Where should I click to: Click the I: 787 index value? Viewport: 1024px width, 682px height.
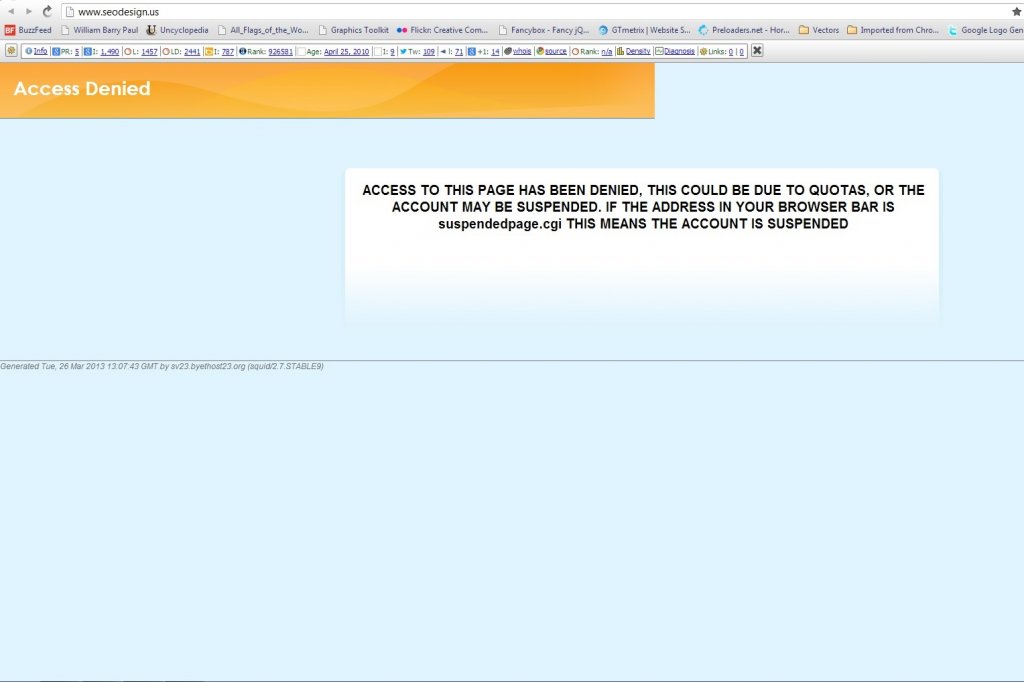coord(228,52)
